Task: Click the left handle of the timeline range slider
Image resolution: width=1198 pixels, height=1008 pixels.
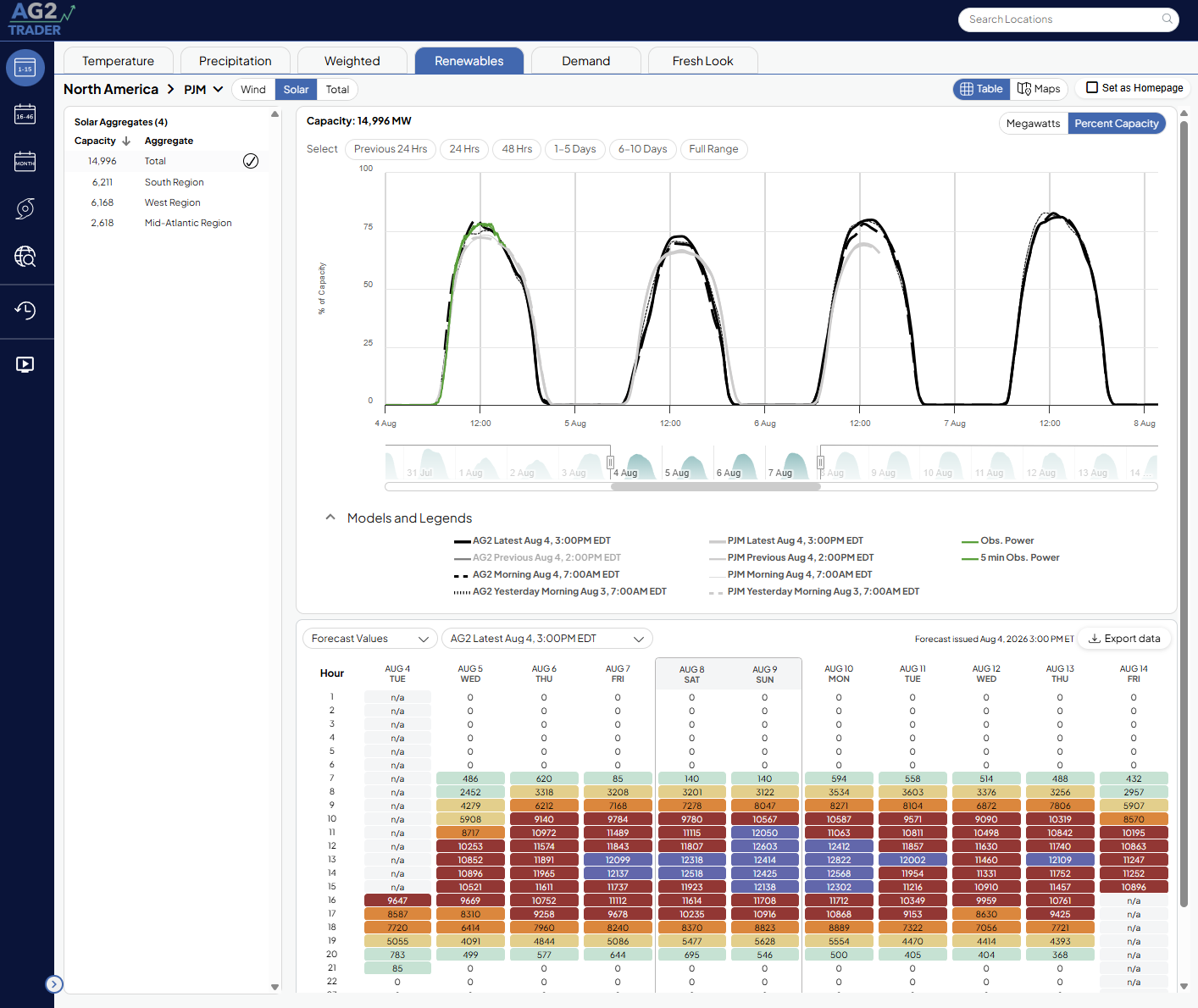Action: (x=610, y=462)
